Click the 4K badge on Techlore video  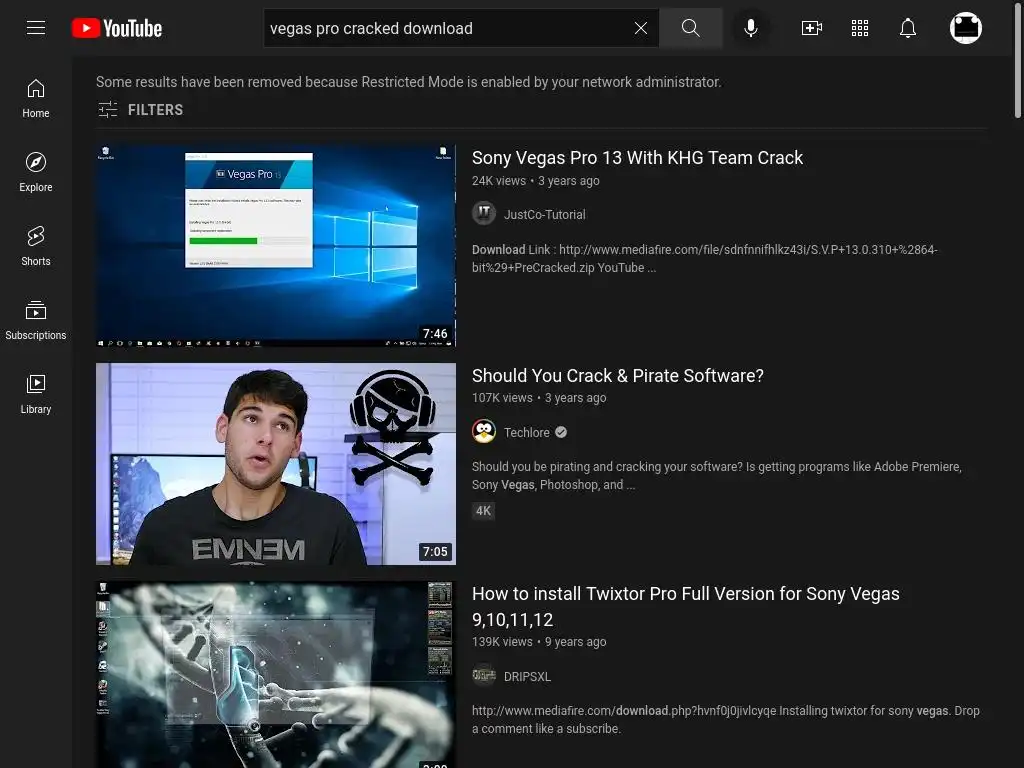[x=483, y=511]
